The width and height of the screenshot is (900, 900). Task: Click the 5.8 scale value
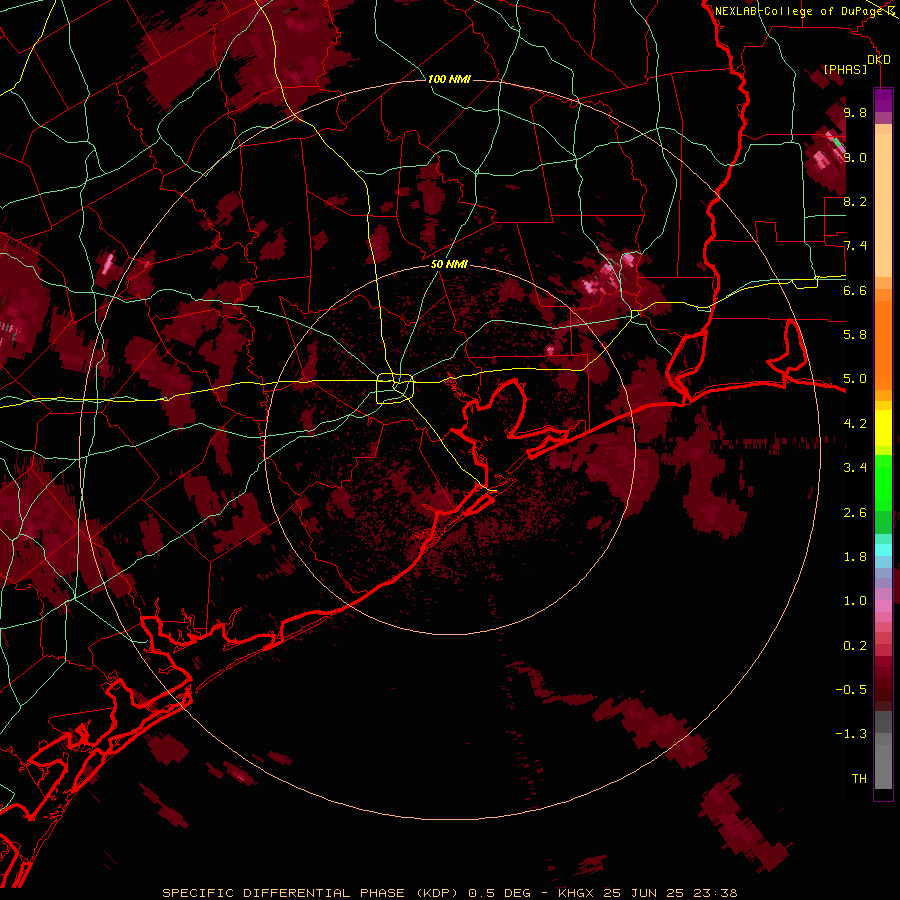point(855,335)
